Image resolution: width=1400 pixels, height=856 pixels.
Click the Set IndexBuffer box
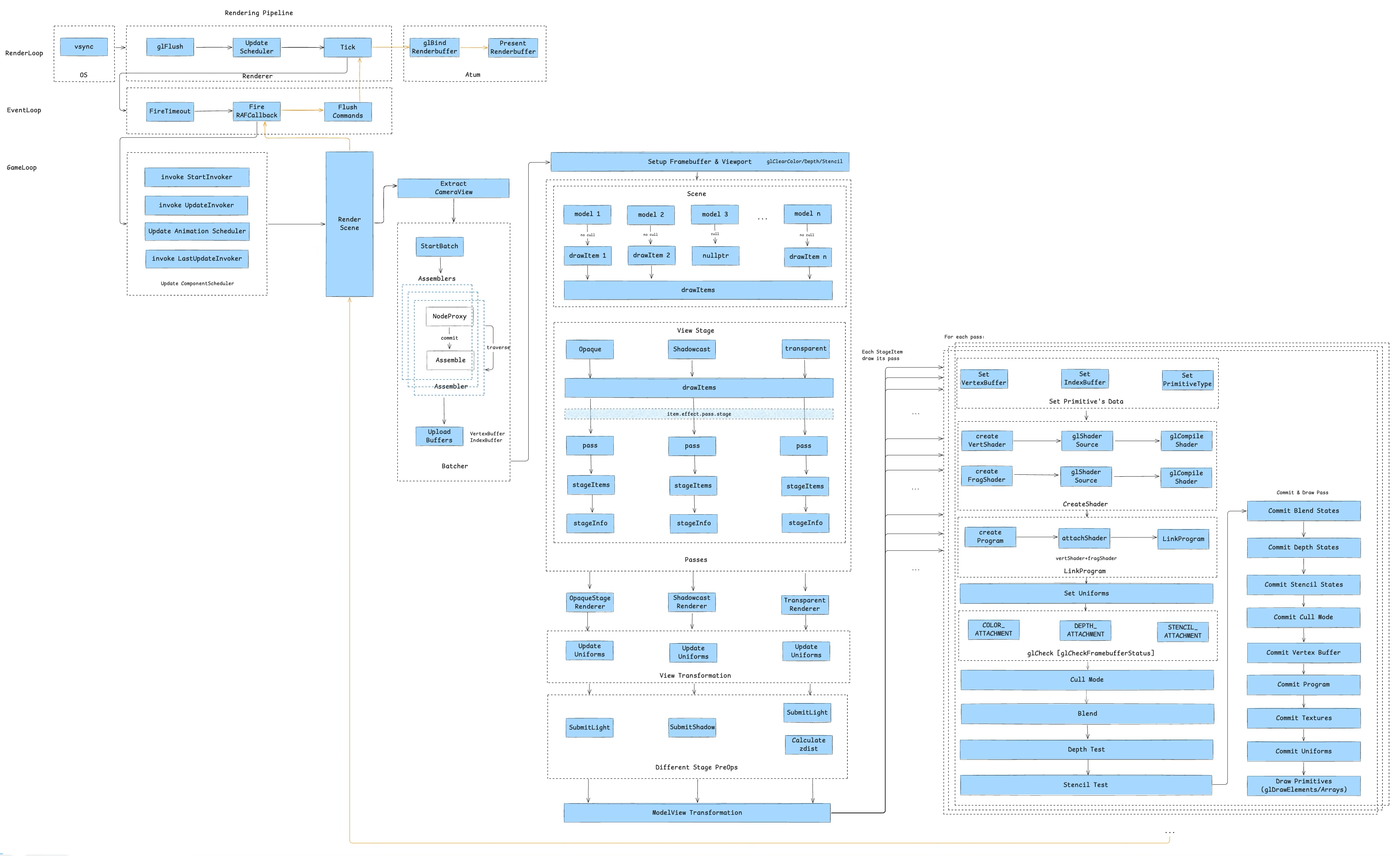point(1085,379)
